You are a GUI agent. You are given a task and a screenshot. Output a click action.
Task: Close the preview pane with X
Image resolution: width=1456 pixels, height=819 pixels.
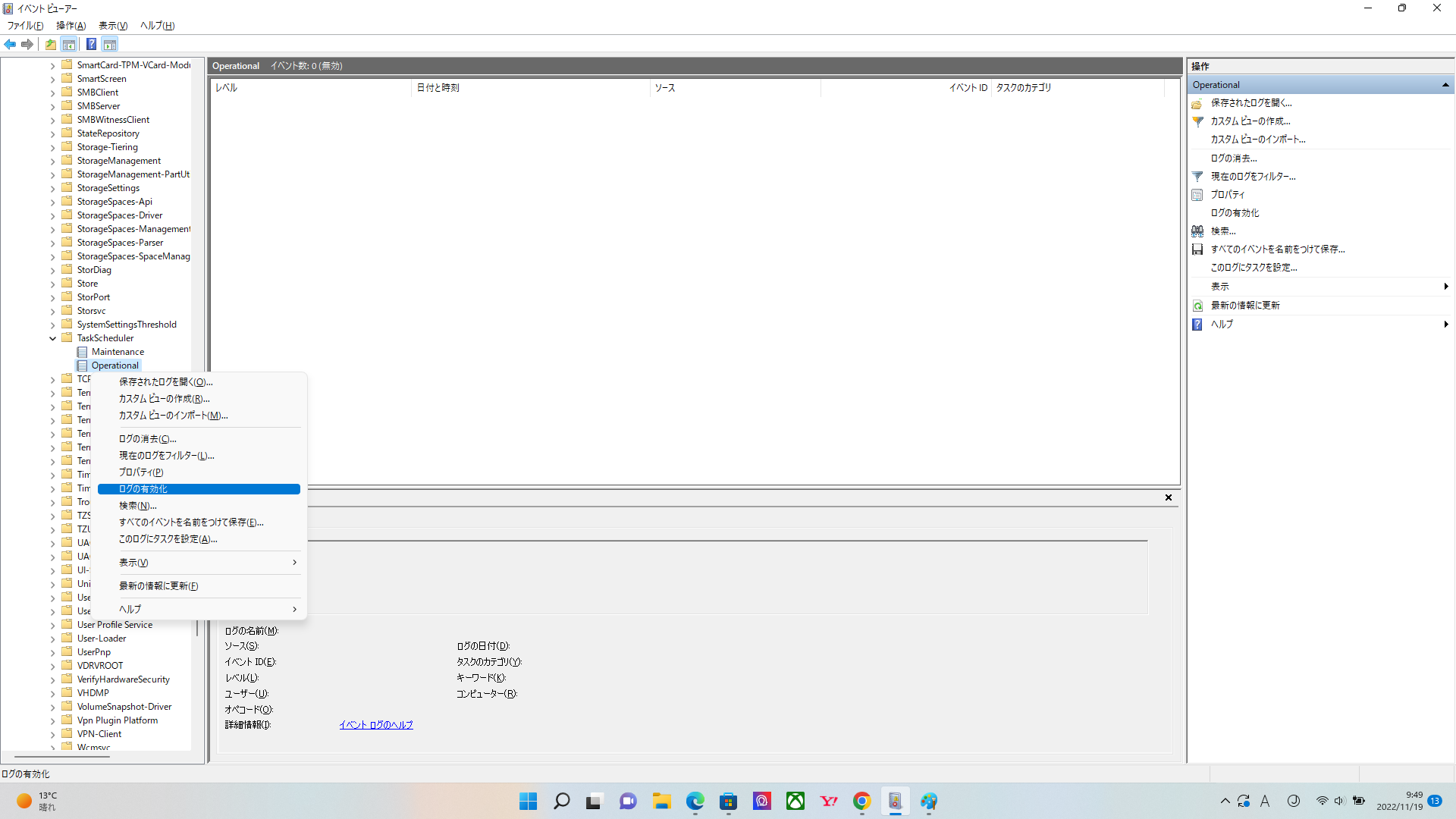pos(1168,497)
